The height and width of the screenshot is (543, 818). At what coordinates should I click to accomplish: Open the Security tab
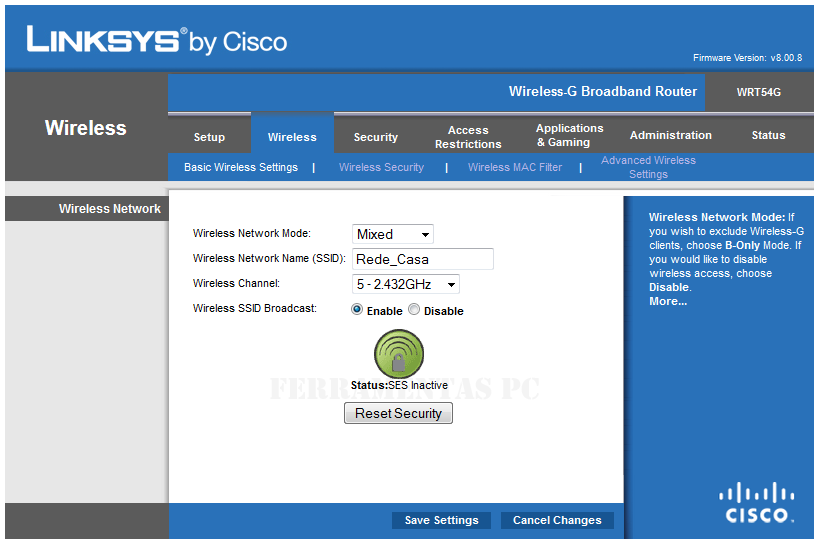click(x=376, y=137)
